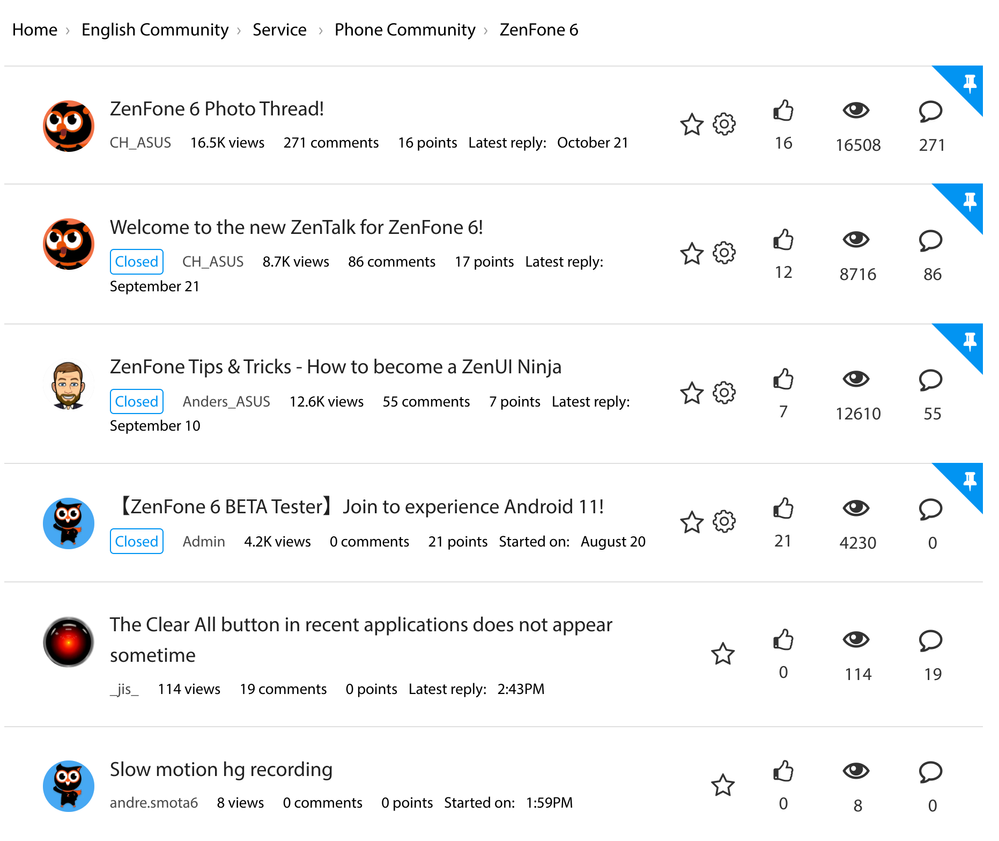Expand the breadcrumb arrow after Phone Community
999x841 pixels.
(x=486, y=30)
